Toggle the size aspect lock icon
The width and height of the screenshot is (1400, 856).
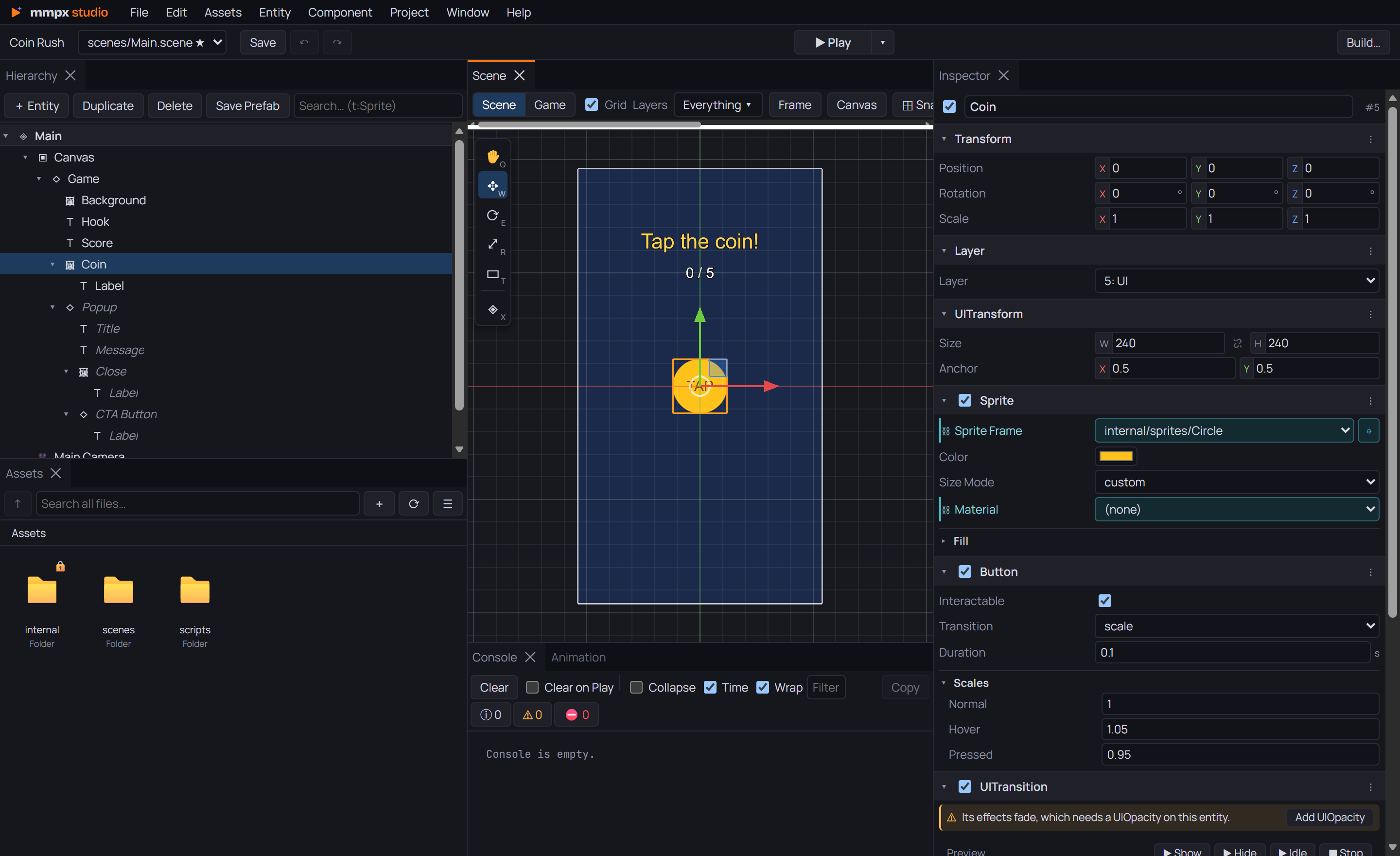(1237, 343)
